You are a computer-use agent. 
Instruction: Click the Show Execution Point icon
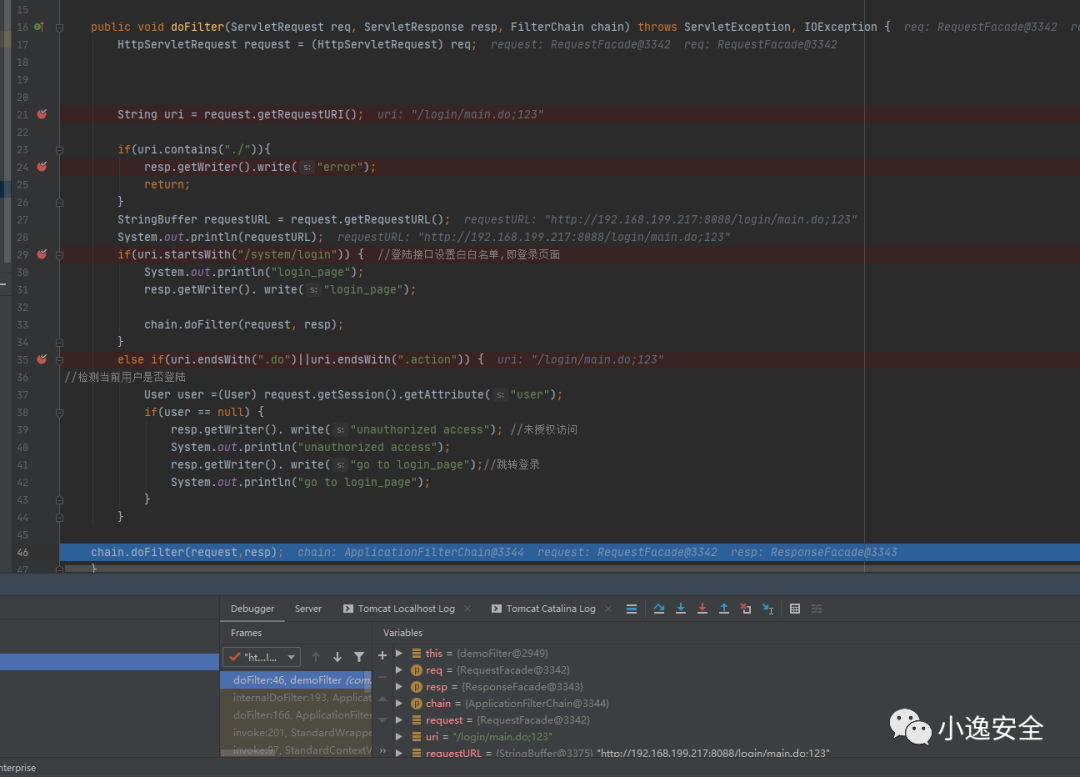[x=631, y=609]
